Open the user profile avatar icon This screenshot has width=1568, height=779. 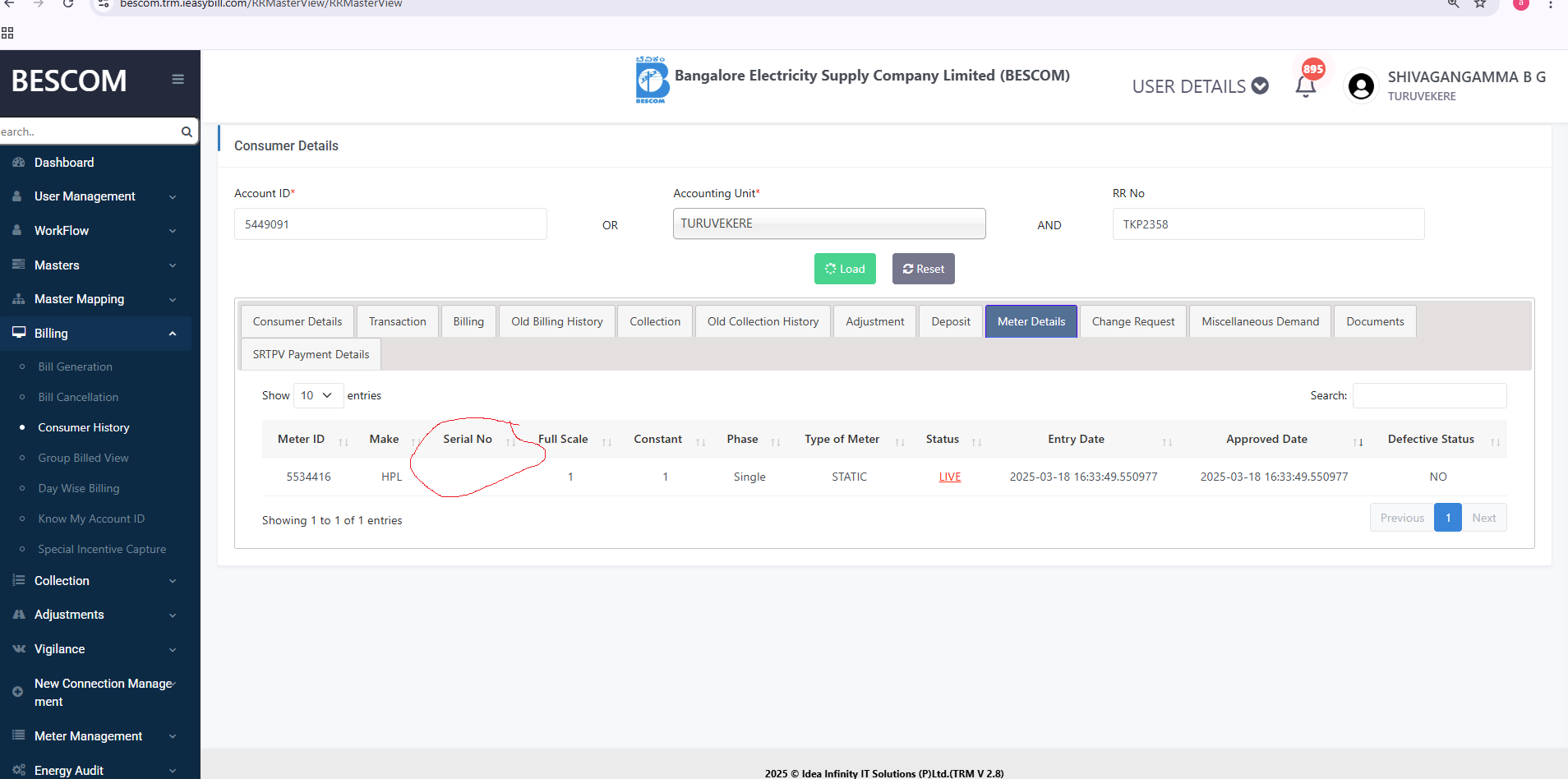(x=1361, y=85)
